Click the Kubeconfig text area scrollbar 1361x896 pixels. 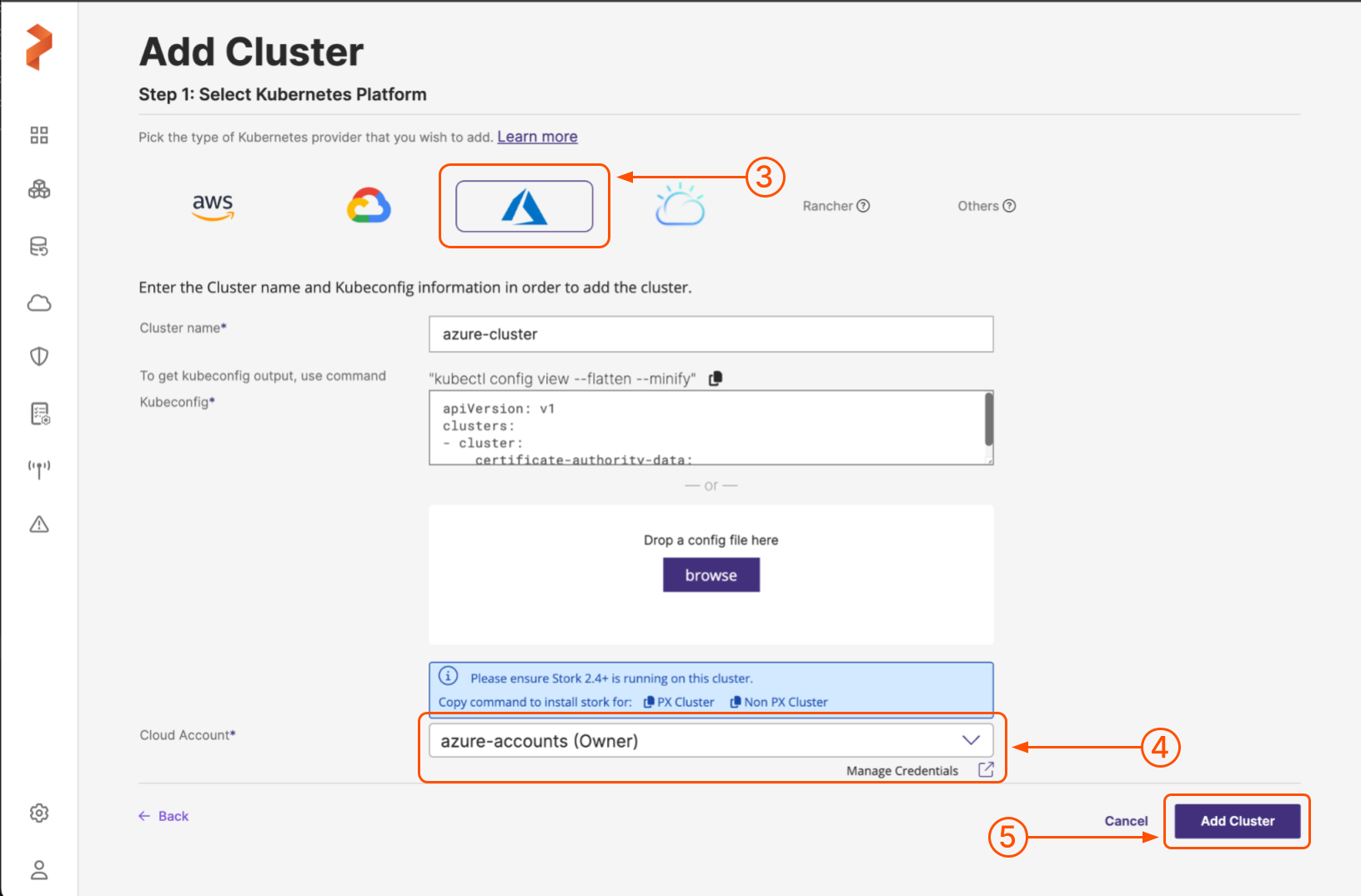pyautogui.click(x=989, y=420)
